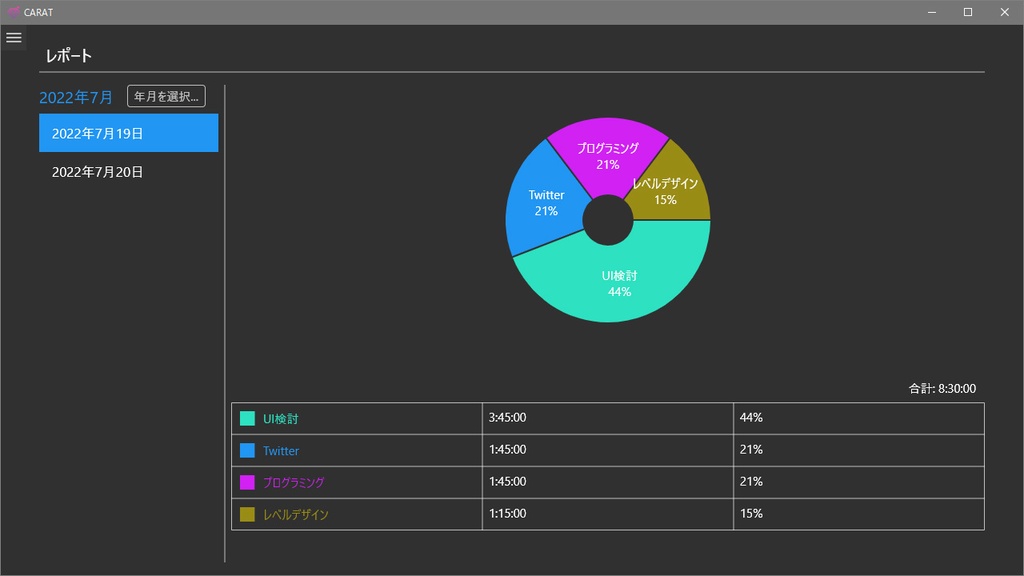Screen dimensions: 1024x576
Task: Maximize the CARAT window
Action: [x=968, y=12]
